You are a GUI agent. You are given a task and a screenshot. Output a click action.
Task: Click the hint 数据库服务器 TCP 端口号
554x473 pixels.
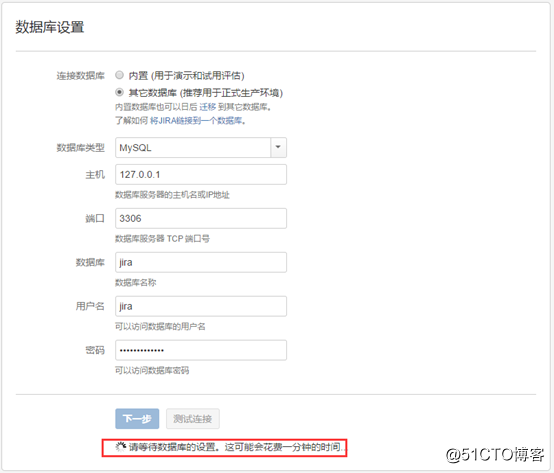click(163, 239)
